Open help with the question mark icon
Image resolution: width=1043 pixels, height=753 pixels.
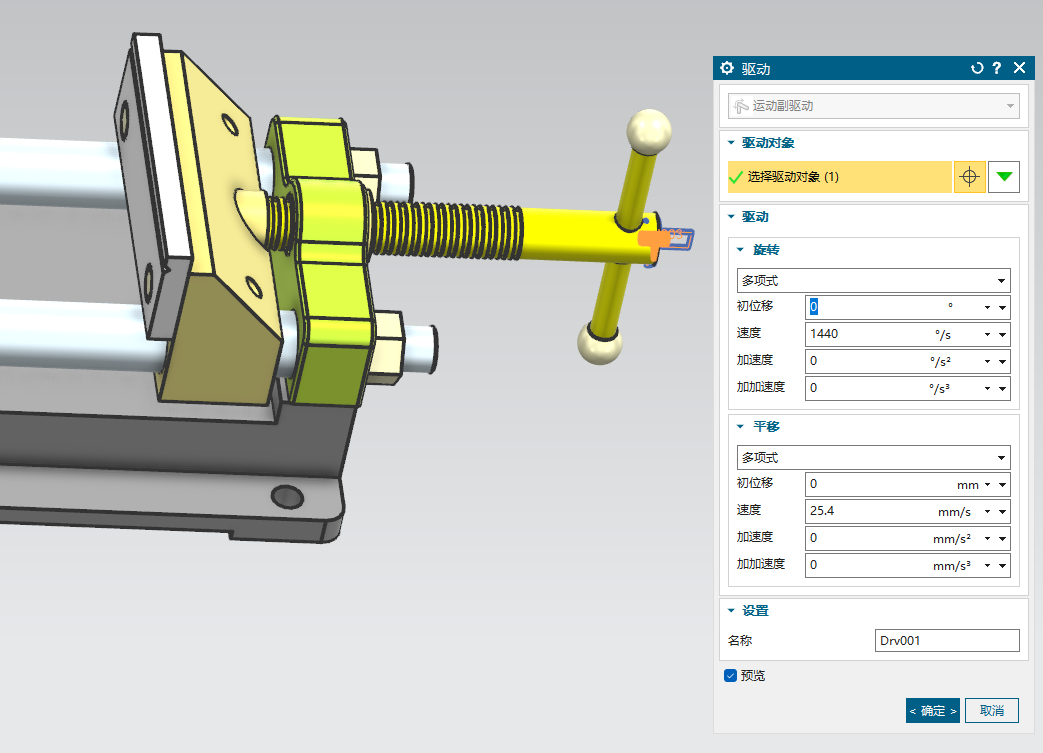point(997,68)
